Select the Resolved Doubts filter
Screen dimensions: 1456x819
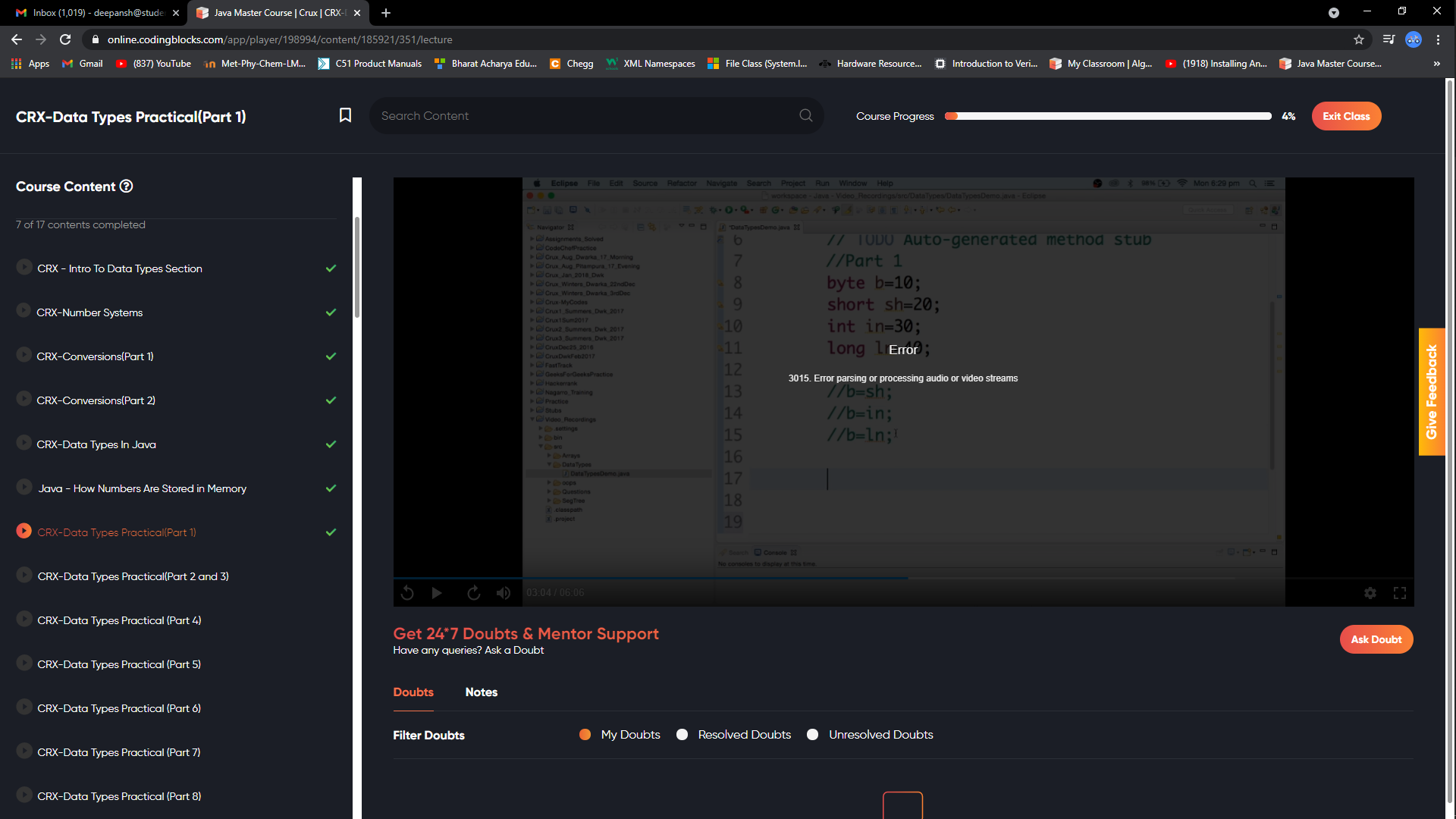coord(682,734)
